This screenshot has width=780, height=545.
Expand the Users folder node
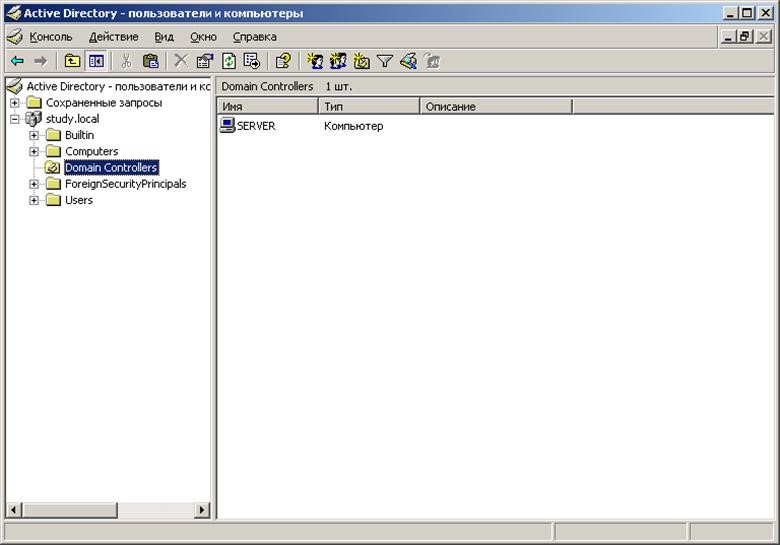coord(34,200)
